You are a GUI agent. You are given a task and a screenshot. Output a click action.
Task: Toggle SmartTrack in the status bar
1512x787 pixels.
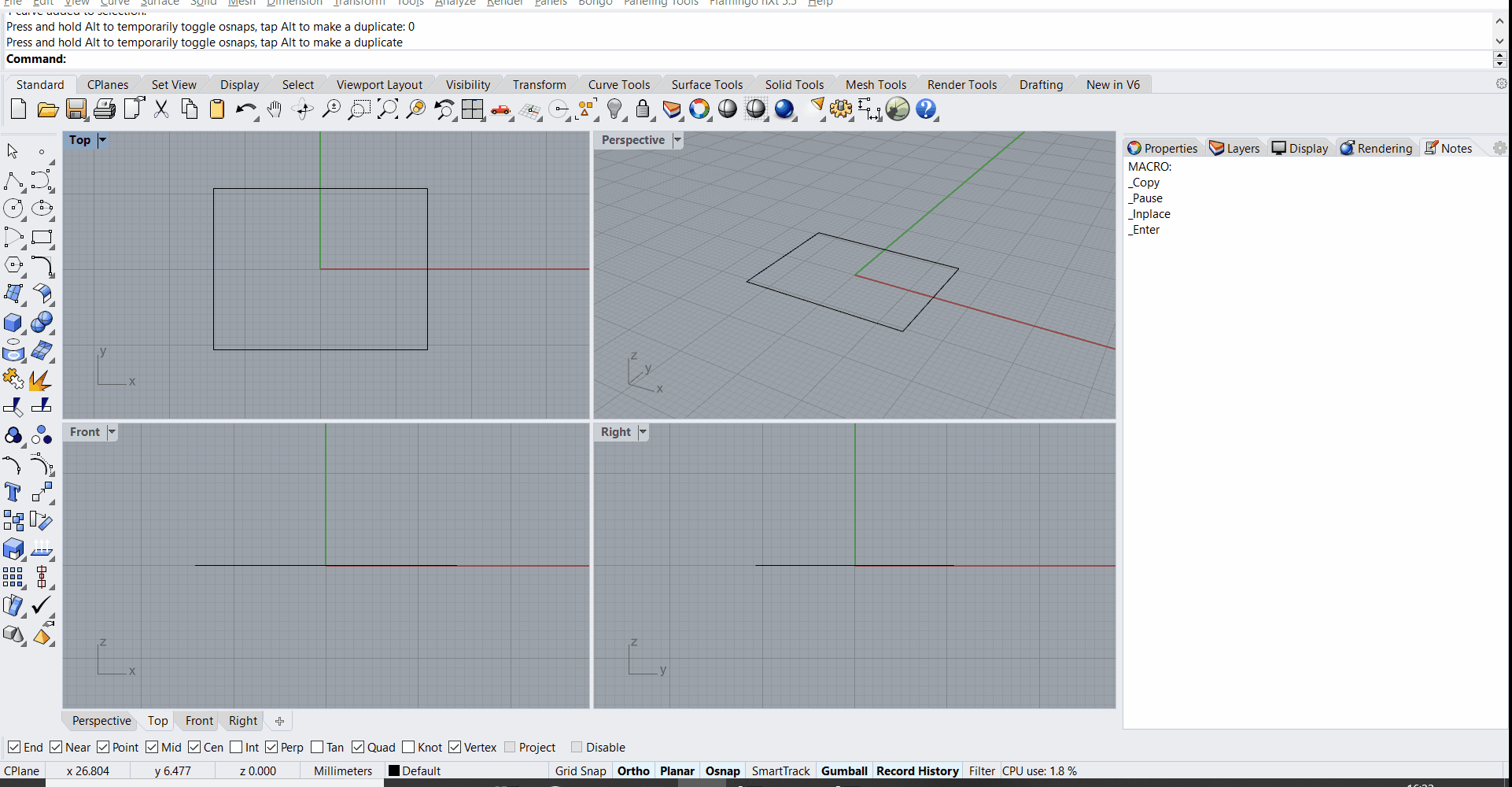pos(780,771)
